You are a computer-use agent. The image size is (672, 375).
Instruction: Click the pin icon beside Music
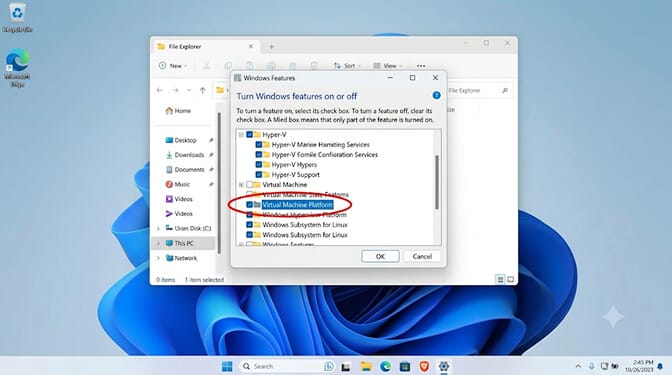[211, 184]
